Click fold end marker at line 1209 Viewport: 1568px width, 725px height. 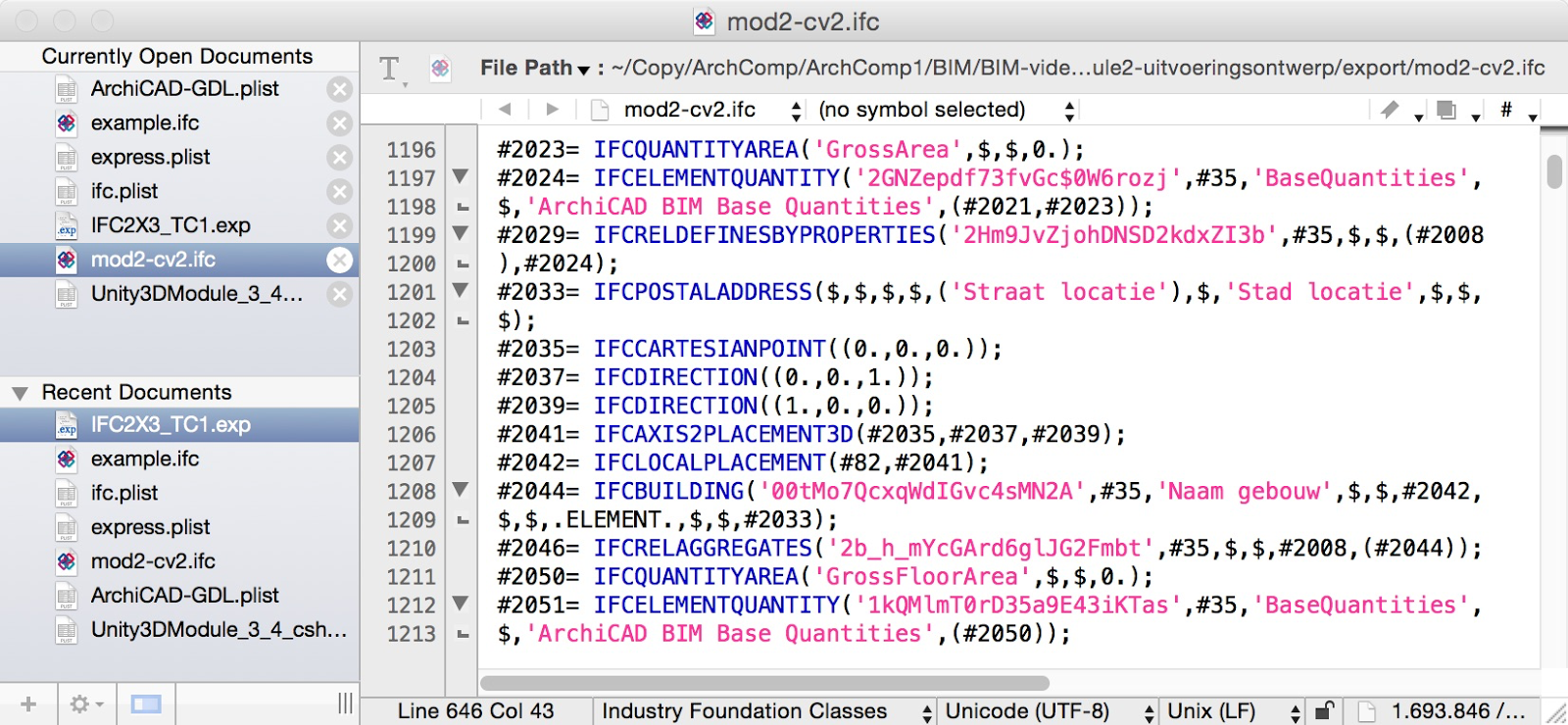coord(463,520)
